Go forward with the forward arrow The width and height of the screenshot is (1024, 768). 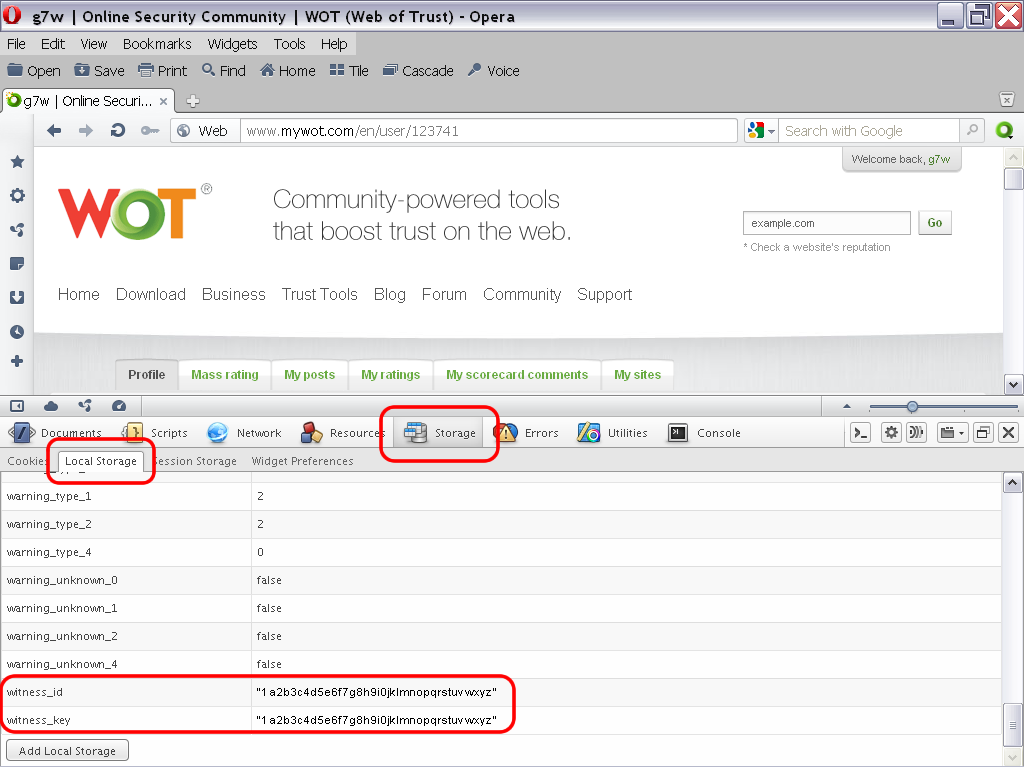[x=86, y=131]
